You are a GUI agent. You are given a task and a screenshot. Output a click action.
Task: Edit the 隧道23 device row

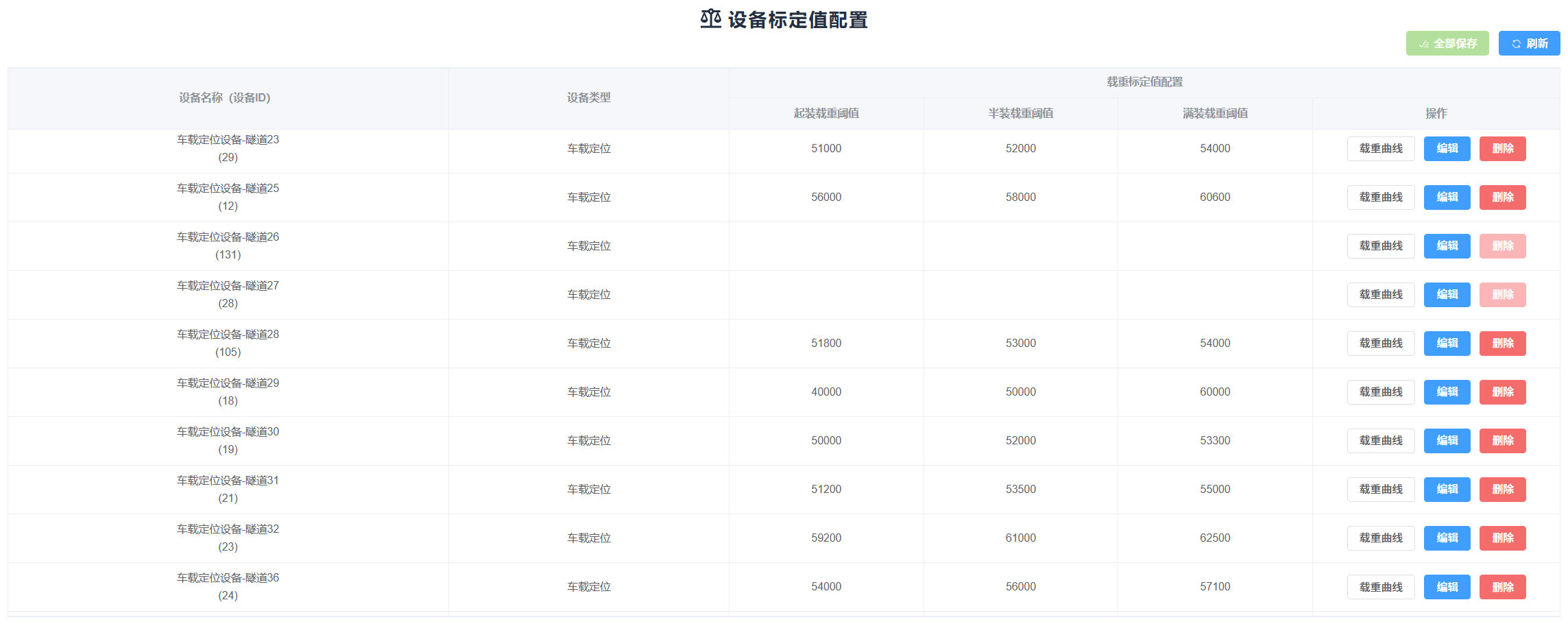(x=1447, y=149)
